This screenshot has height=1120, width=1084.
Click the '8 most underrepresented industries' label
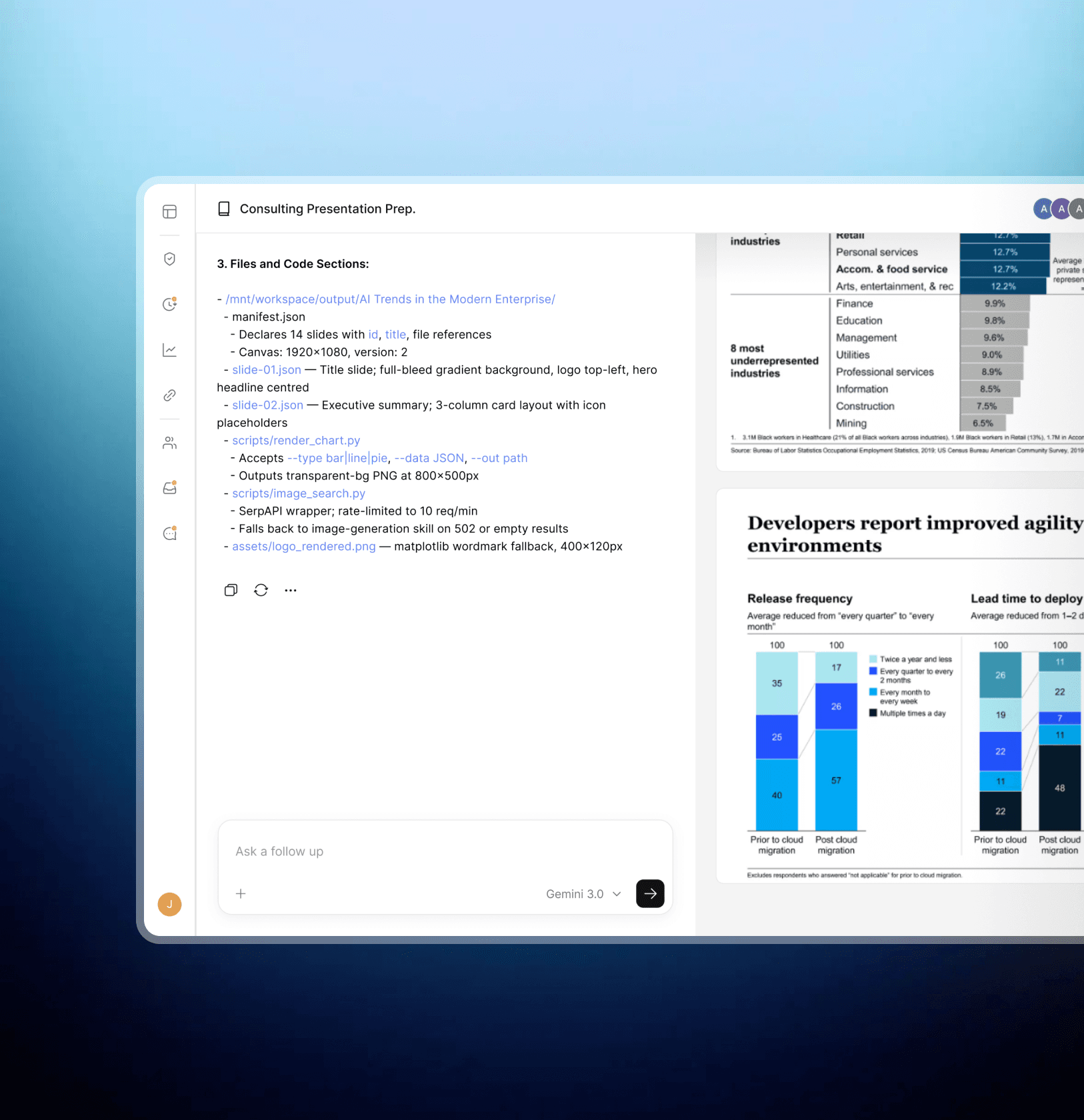pos(774,361)
